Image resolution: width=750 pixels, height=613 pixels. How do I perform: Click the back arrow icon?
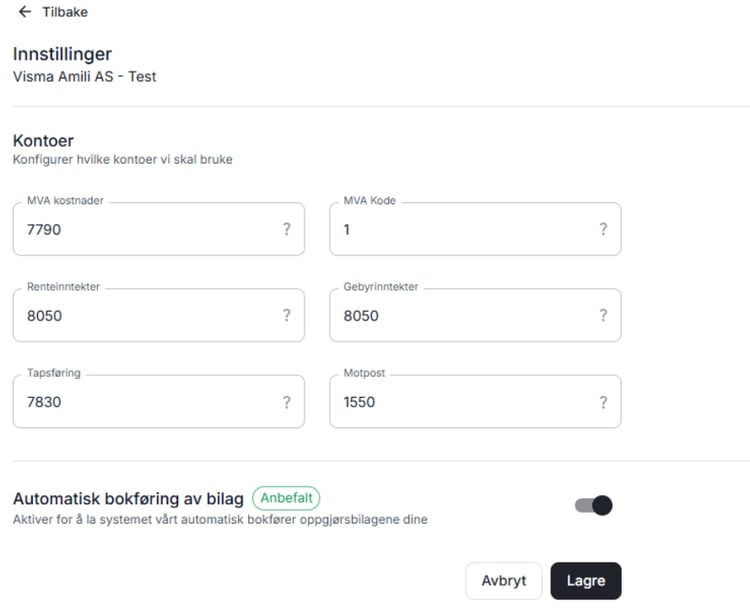25,12
